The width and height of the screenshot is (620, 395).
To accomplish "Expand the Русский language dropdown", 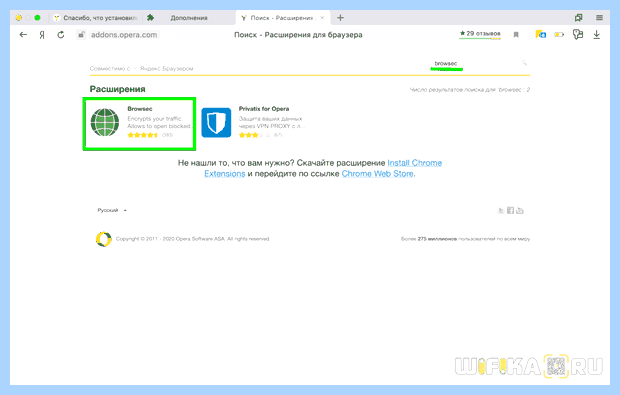I will (x=112, y=210).
